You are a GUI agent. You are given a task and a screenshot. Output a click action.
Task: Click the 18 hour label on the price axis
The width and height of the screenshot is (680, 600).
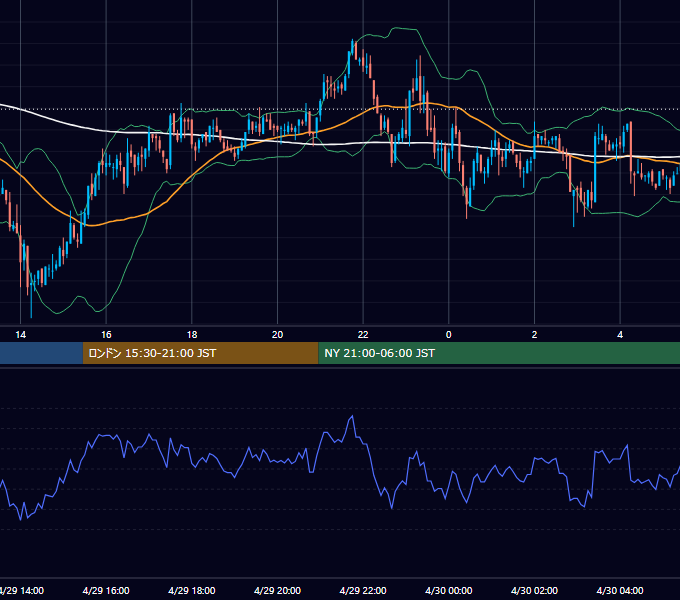coord(192,335)
